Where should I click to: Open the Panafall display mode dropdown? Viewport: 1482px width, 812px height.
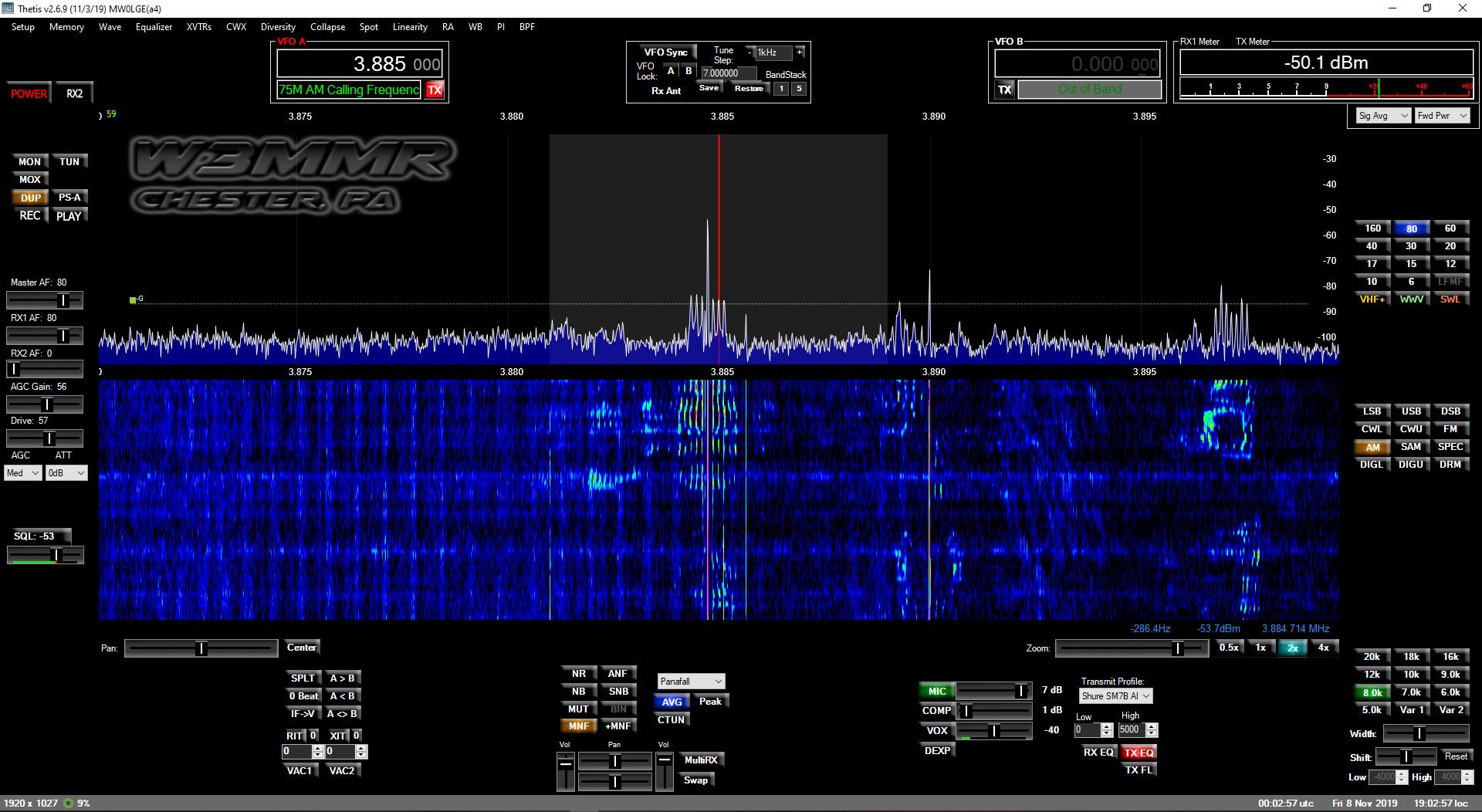coord(691,682)
